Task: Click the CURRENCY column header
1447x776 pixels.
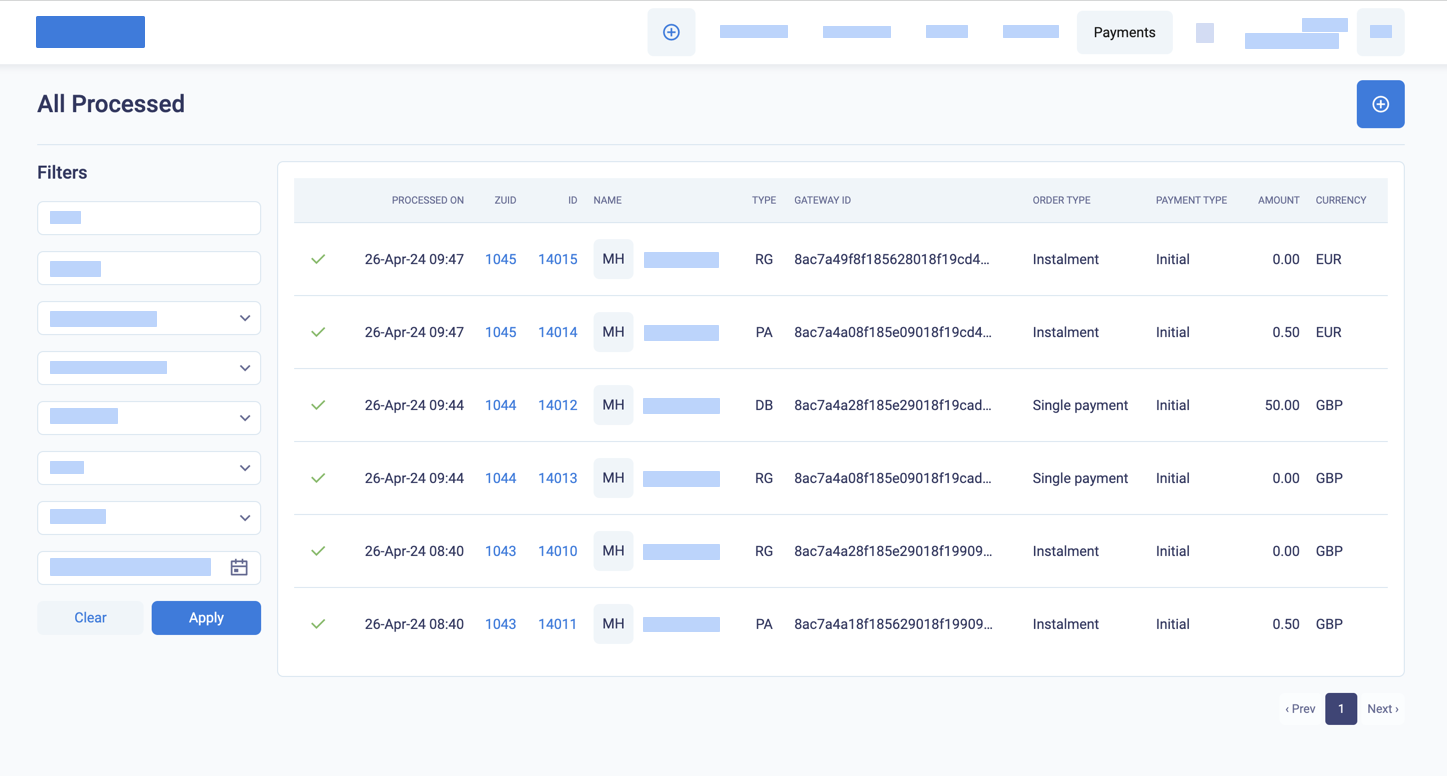Action: click(1340, 200)
